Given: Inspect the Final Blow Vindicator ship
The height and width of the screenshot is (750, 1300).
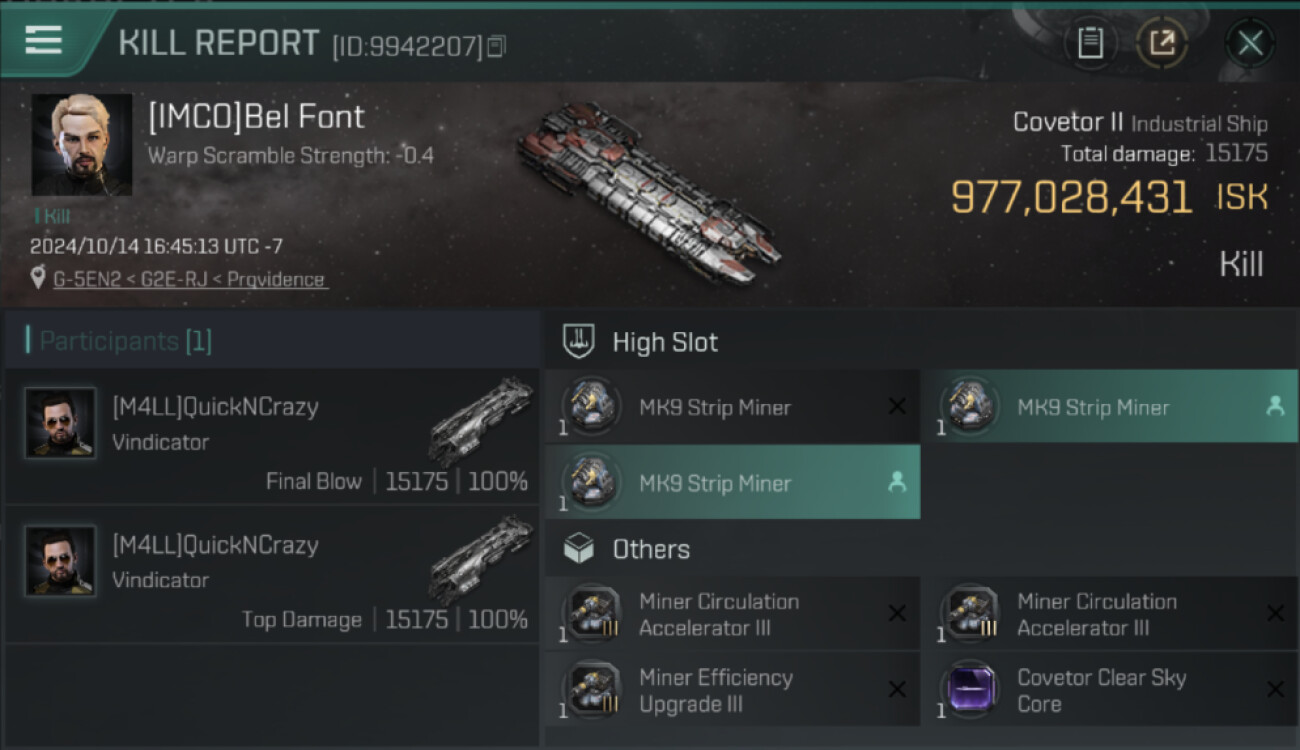Looking at the screenshot, I should point(481,417).
